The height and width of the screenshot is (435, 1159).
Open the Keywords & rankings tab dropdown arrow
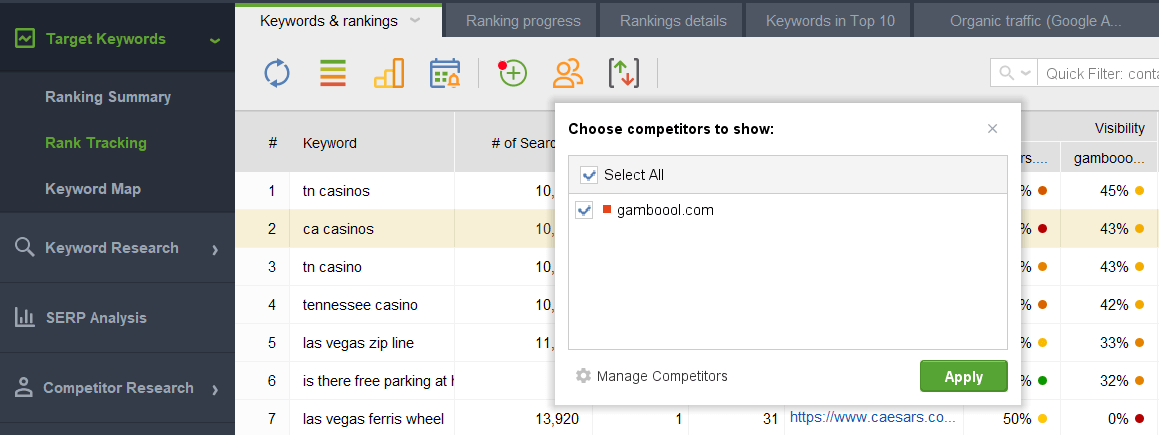415,21
